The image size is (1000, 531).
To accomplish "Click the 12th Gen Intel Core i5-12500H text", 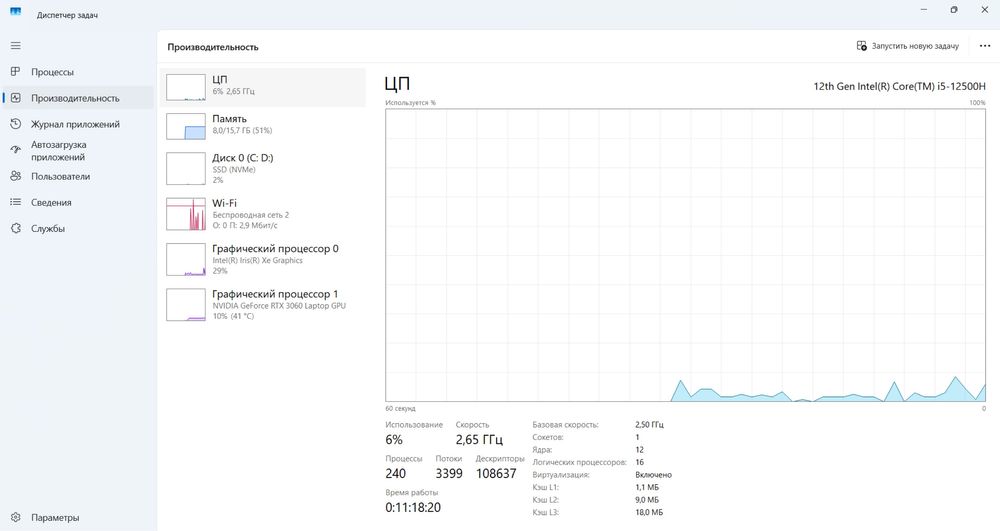I will 899,86.
